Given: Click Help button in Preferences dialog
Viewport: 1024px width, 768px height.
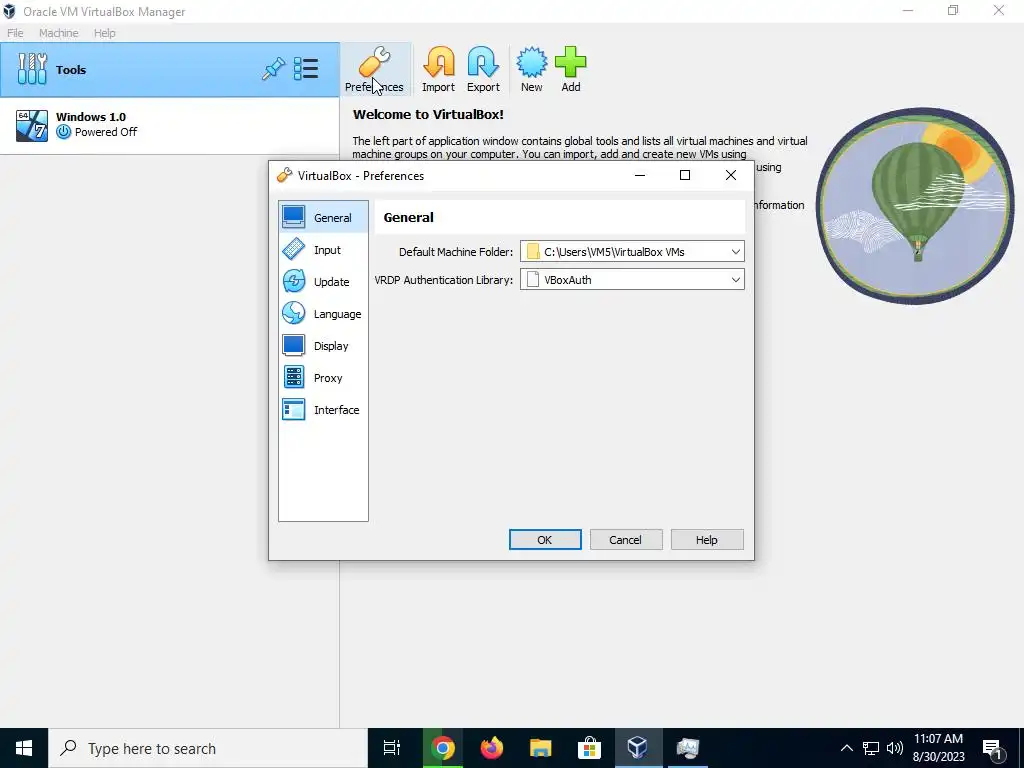Looking at the screenshot, I should (x=707, y=539).
